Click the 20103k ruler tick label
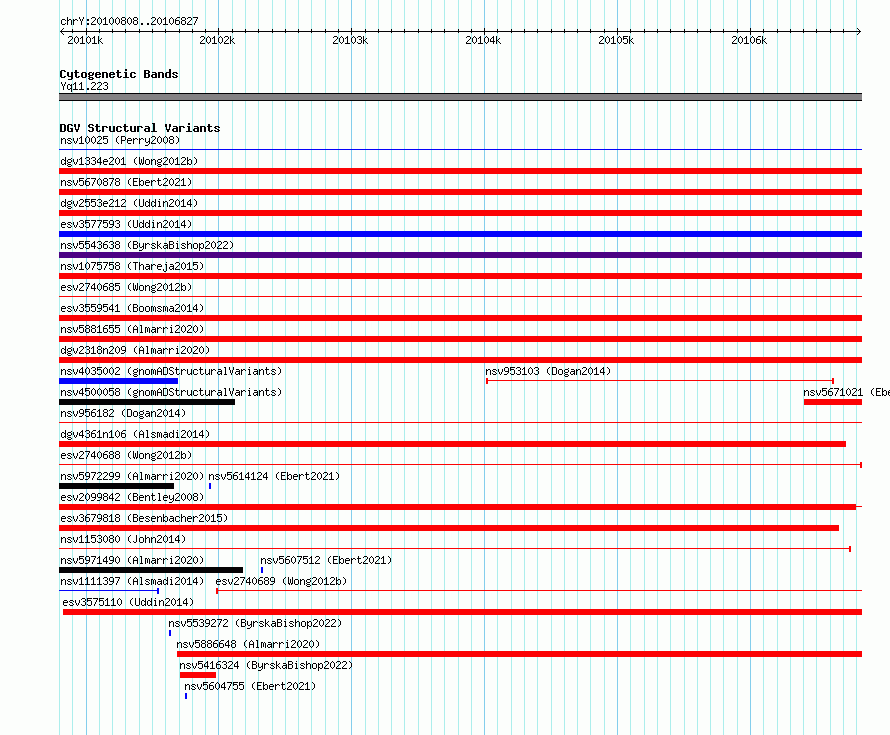 [350, 40]
